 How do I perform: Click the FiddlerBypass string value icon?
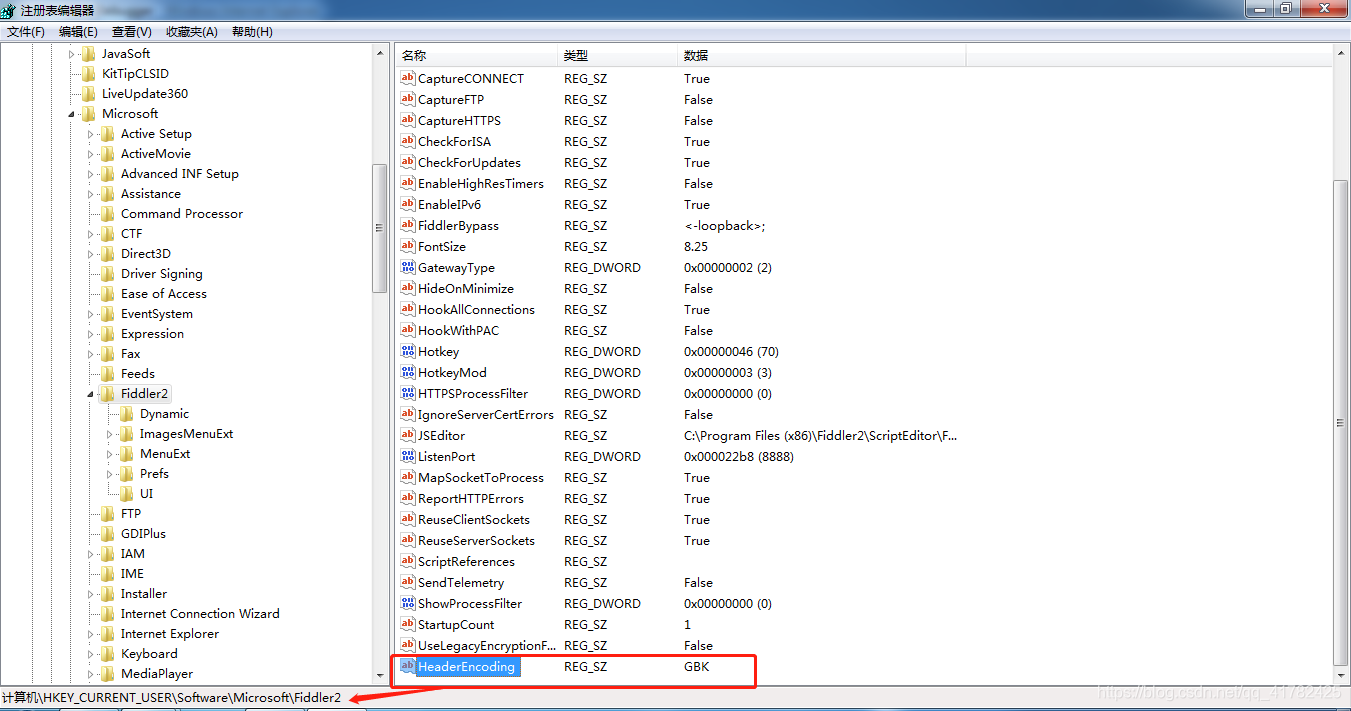pyautogui.click(x=407, y=225)
